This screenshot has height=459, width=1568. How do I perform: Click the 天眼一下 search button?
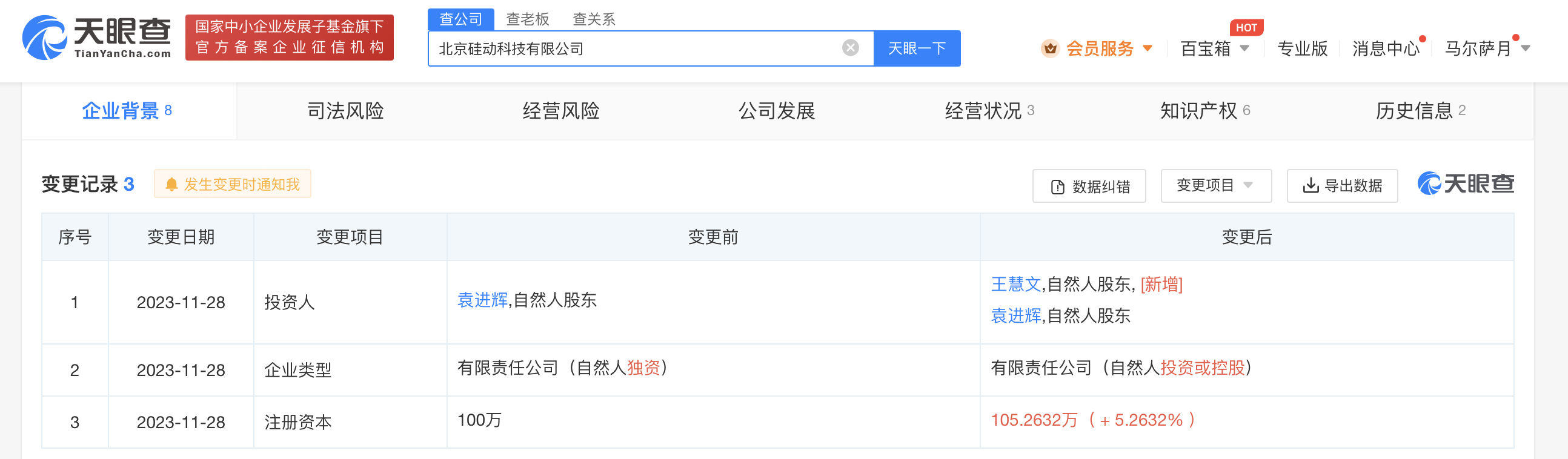[917, 48]
